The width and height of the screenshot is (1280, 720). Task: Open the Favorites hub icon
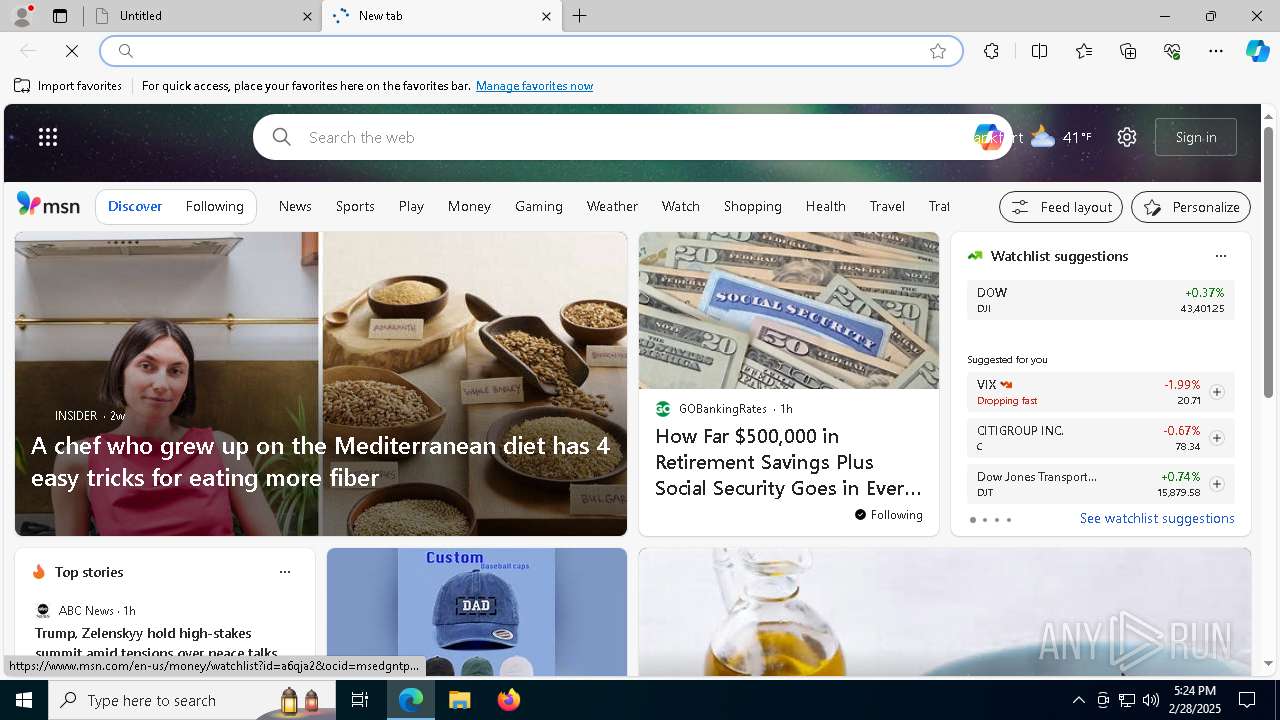[1084, 51]
